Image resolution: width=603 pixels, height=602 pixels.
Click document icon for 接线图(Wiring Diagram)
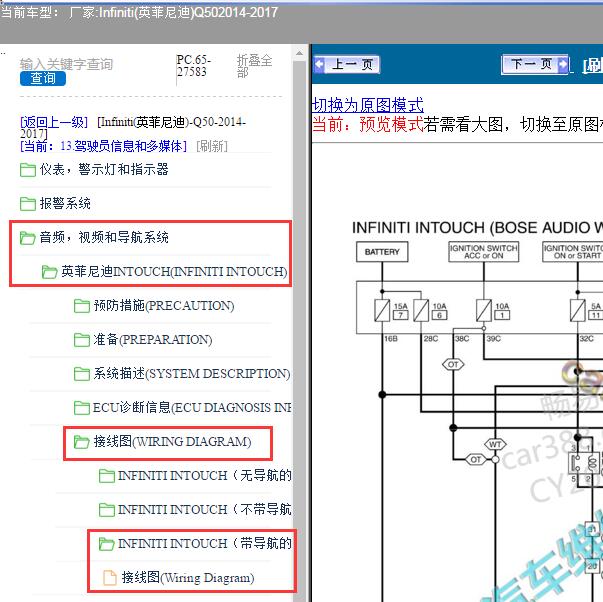110,578
